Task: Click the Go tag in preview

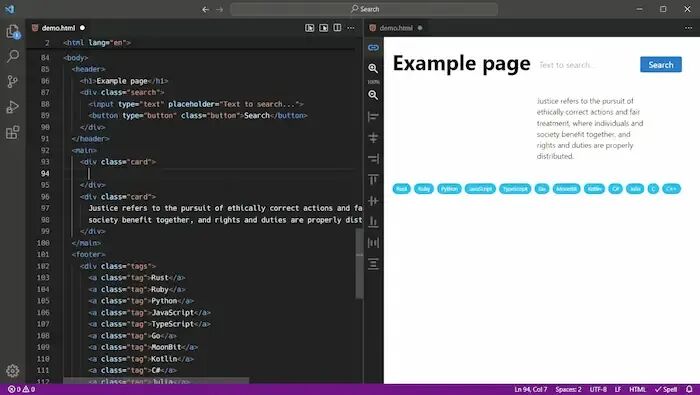Action: [542, 189]
